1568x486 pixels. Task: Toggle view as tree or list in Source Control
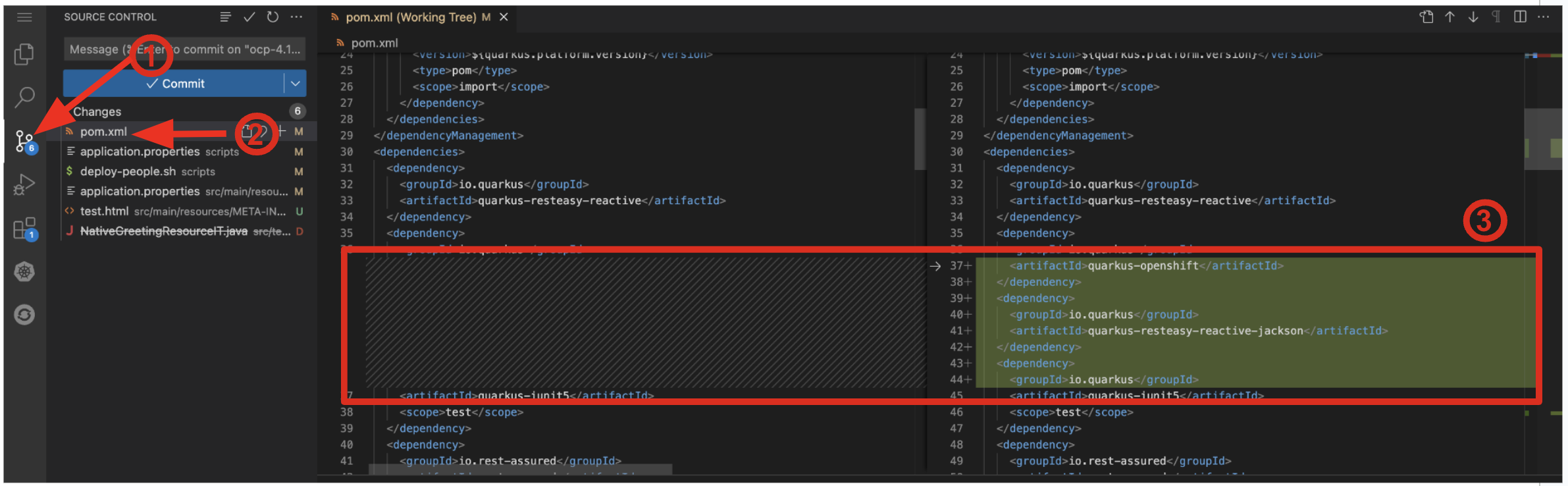225,17
